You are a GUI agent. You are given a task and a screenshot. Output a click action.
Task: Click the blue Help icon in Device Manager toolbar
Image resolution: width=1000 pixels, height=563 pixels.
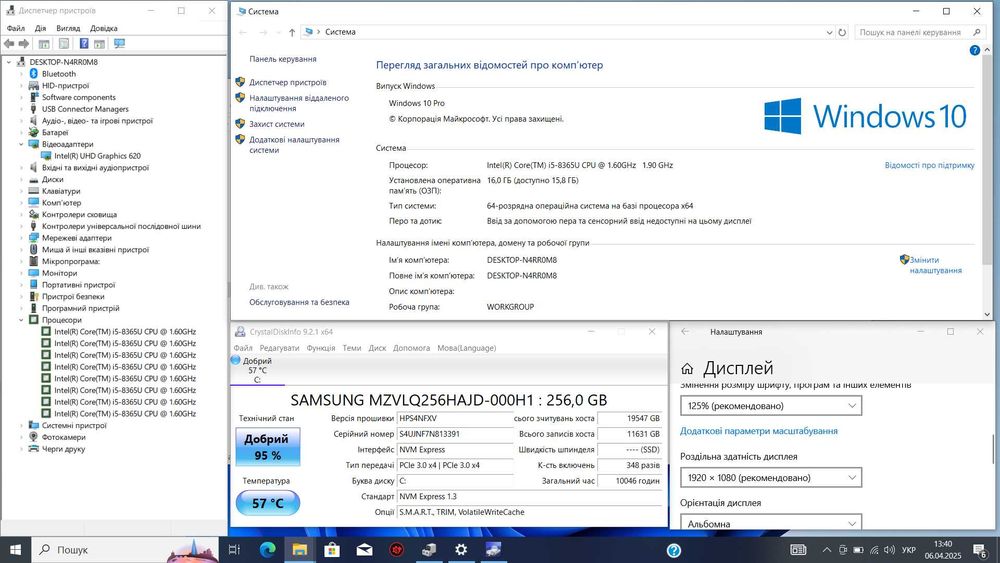pyautogui.click(x=84, y=43)
